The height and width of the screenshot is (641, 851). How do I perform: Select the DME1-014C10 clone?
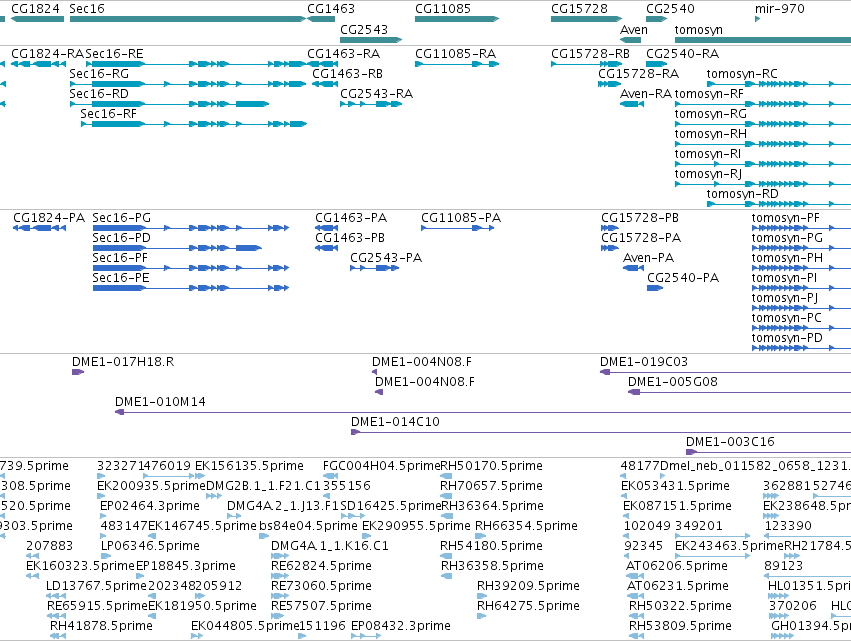[x=601, y=432]
